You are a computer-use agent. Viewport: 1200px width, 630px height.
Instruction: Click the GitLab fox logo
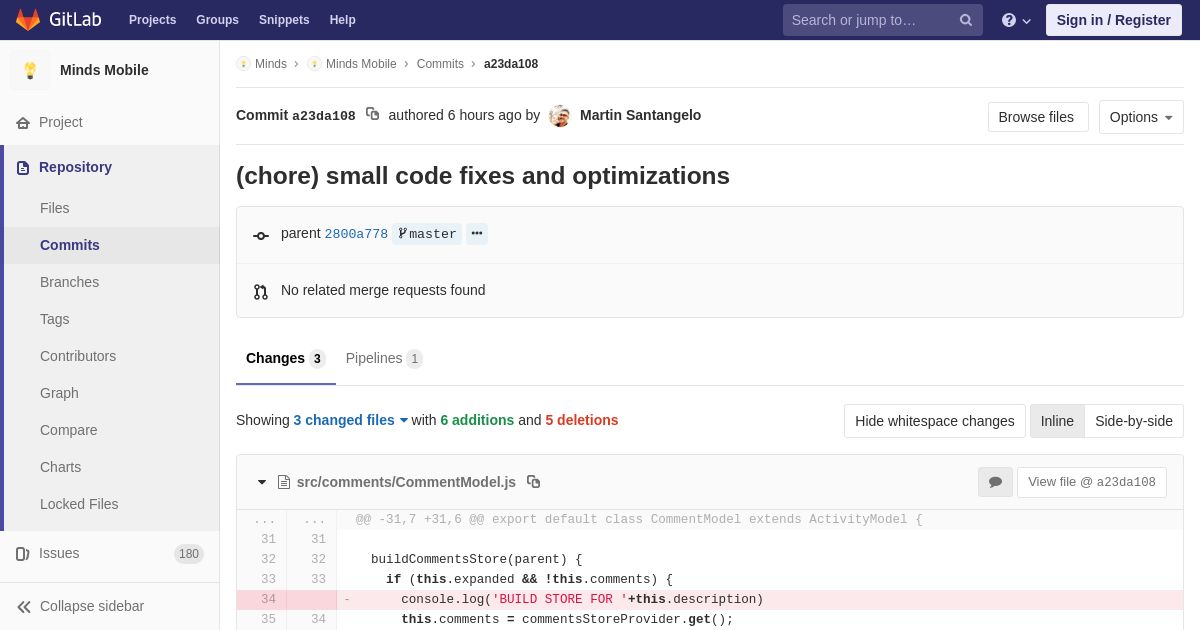[28, 20]
